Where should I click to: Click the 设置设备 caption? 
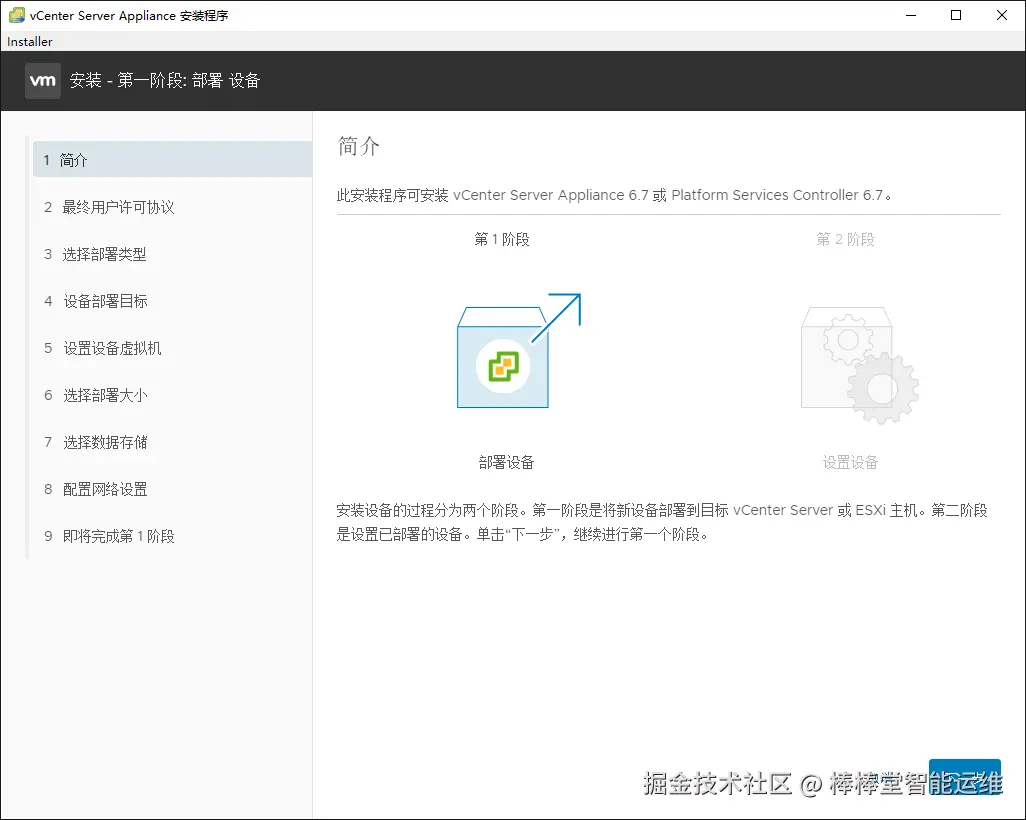click(x=850, y=463)
